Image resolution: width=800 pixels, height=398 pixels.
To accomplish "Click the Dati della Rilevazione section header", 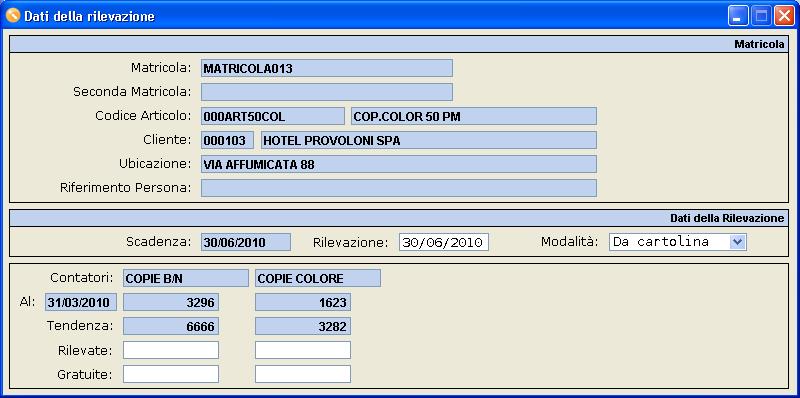I will (399, 218).
